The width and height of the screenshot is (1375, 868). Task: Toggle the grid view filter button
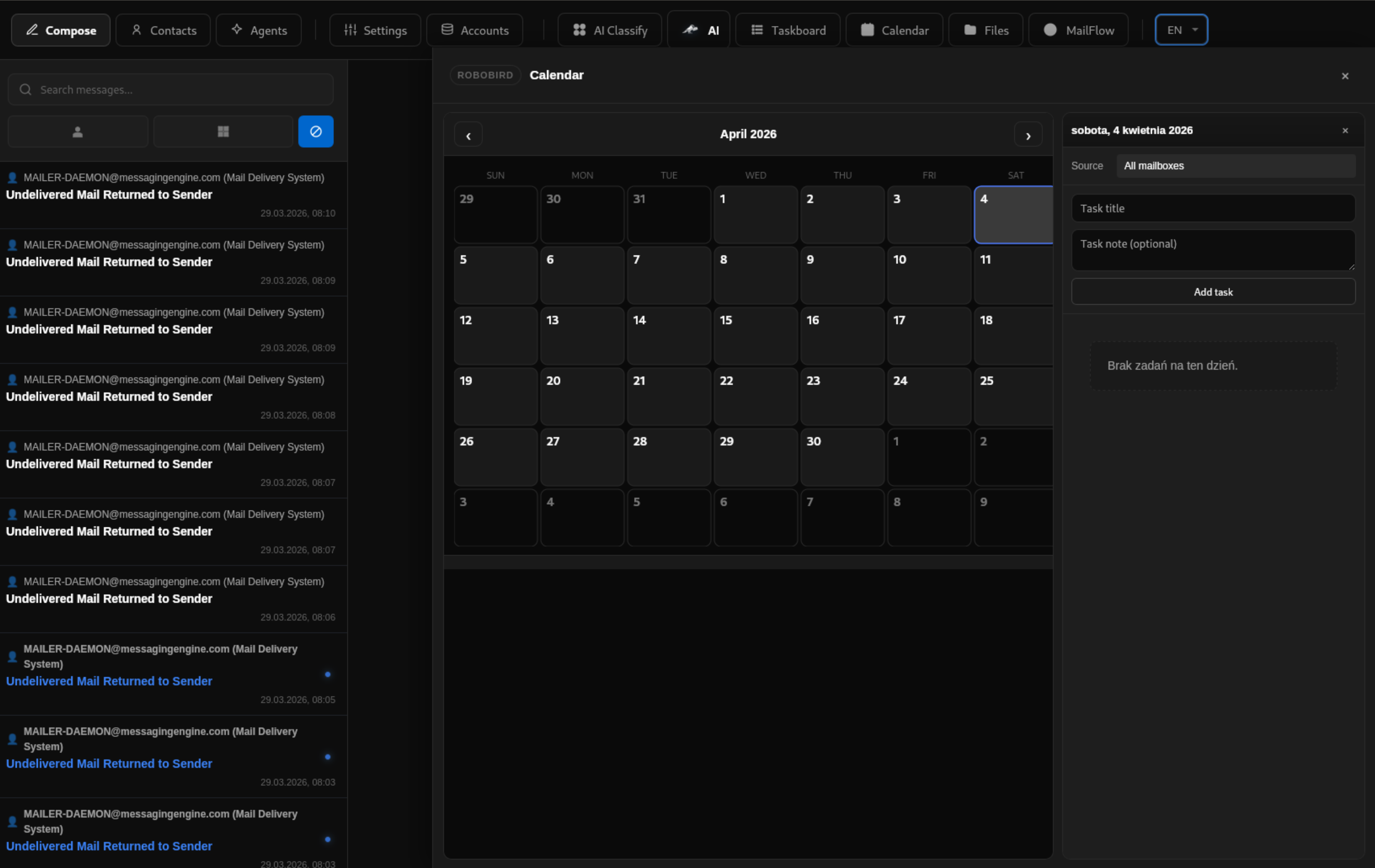tap(223, 132)
